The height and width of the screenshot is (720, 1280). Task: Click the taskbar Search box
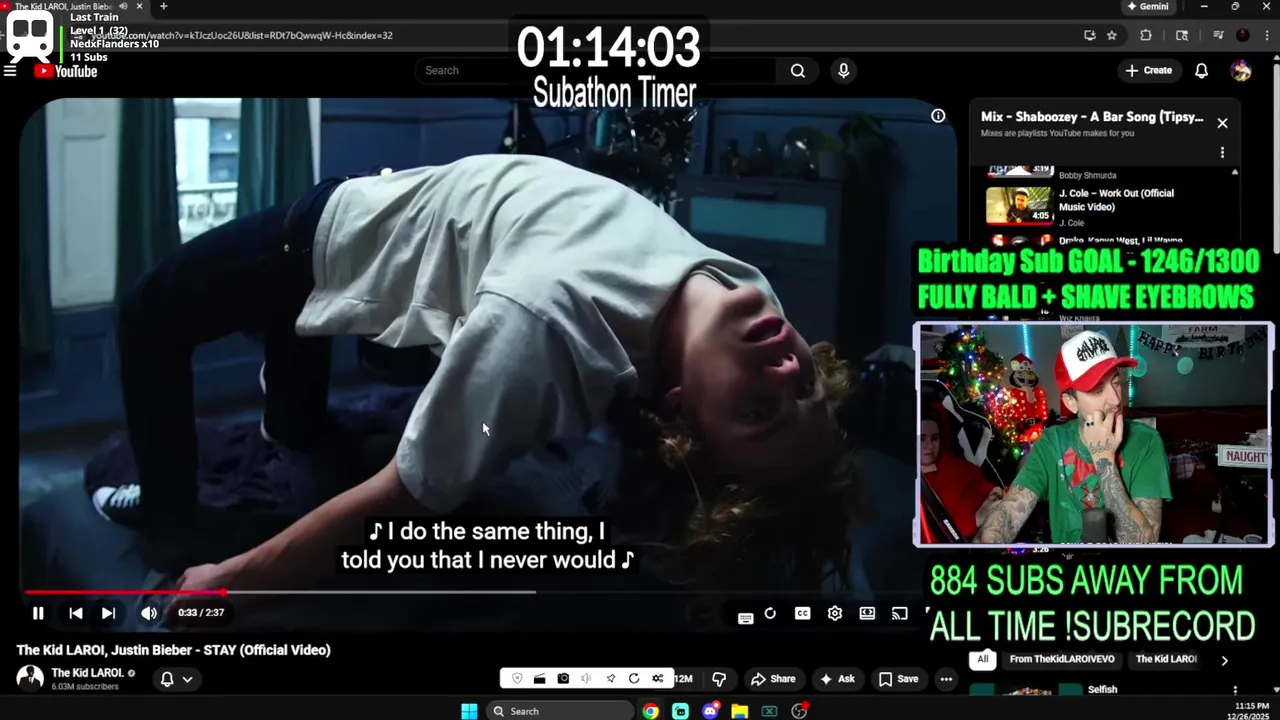(560, 711)
